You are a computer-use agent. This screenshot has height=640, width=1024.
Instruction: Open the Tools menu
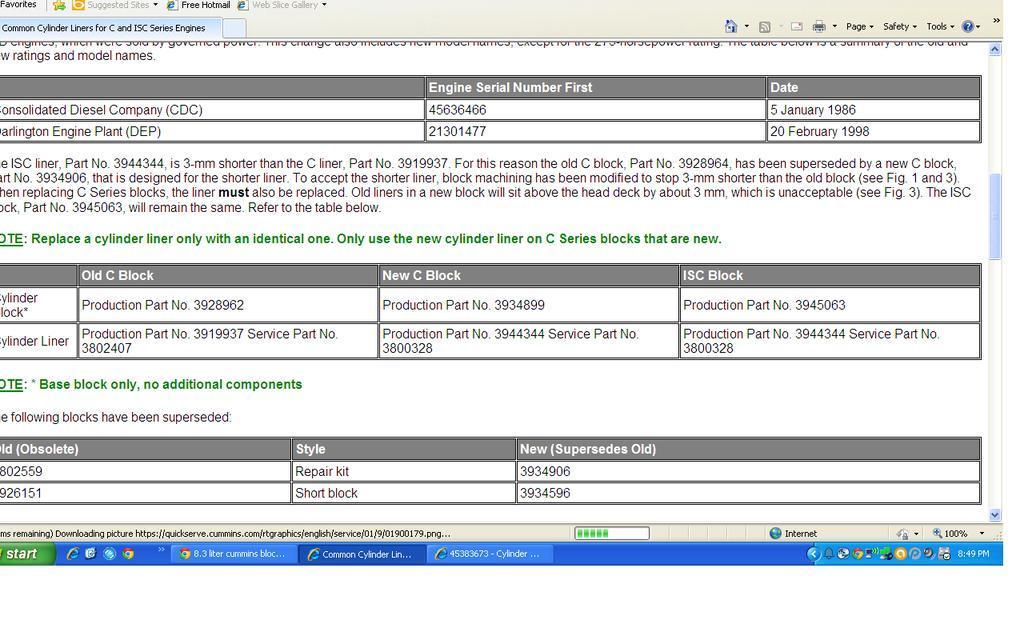click(x=940, y=27)
